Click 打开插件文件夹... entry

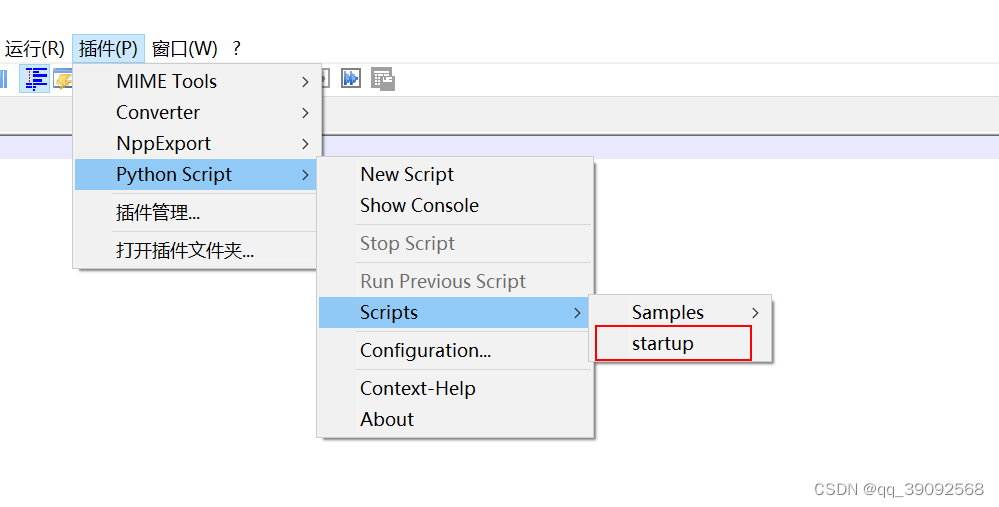click(196, 250)
